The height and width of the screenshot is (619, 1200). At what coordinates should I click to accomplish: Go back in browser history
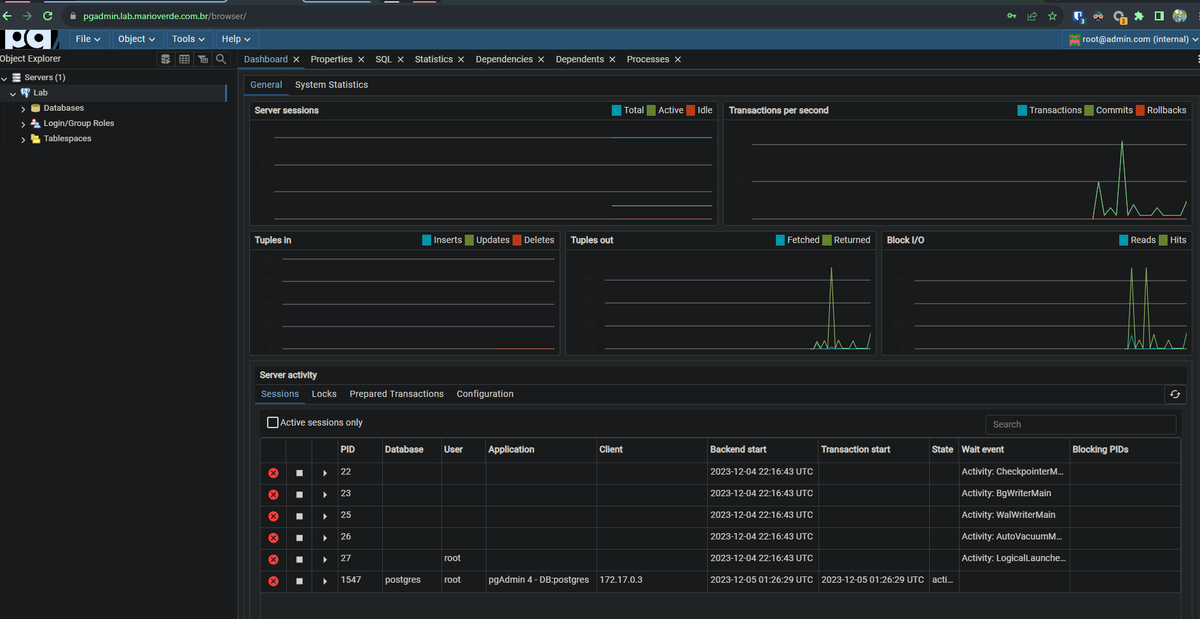8,16
